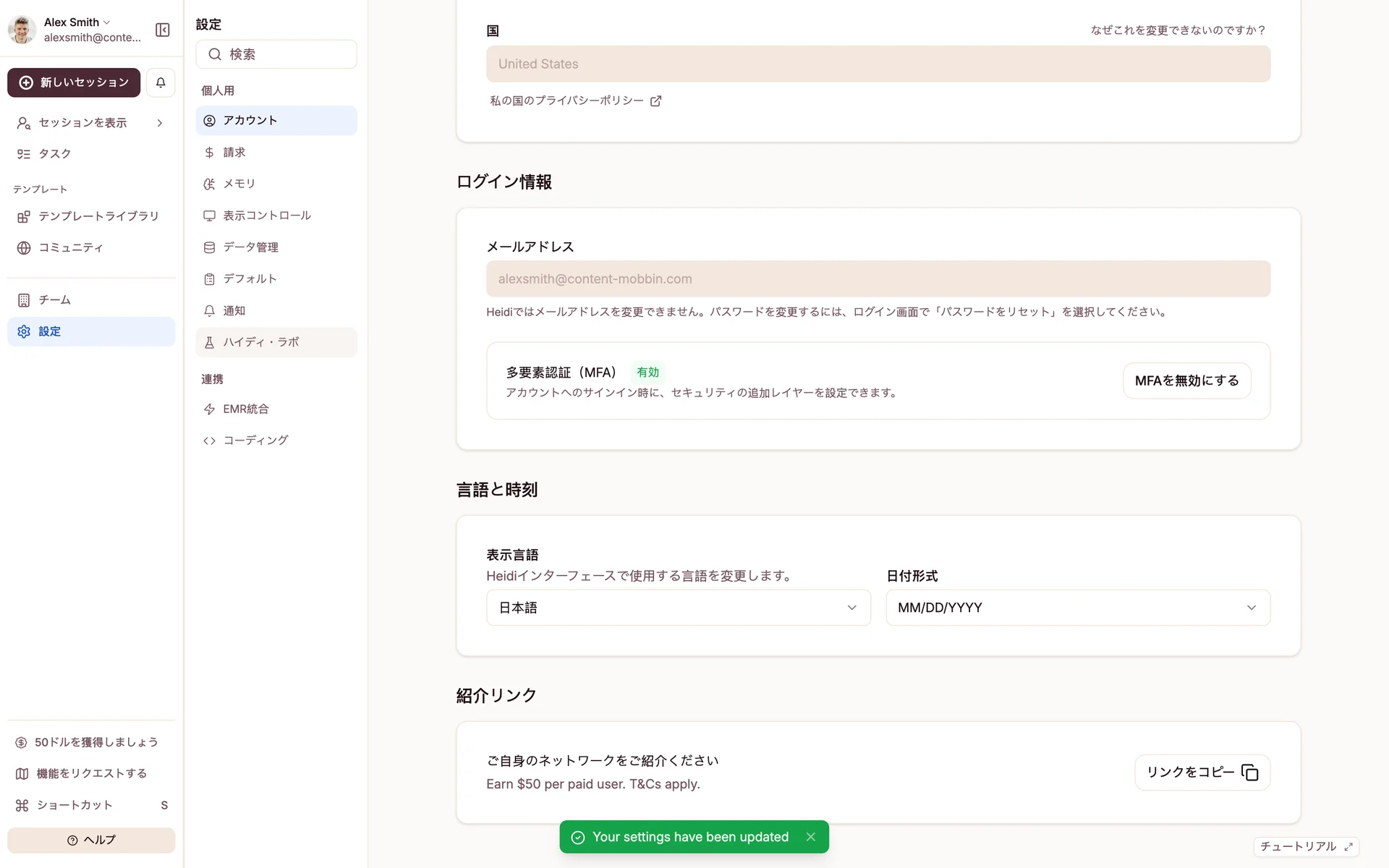Disable MFA with MFAを無効にする button
Image resolution: width=1389 pixels, height=868 pixels.
tap(1186, 380)
